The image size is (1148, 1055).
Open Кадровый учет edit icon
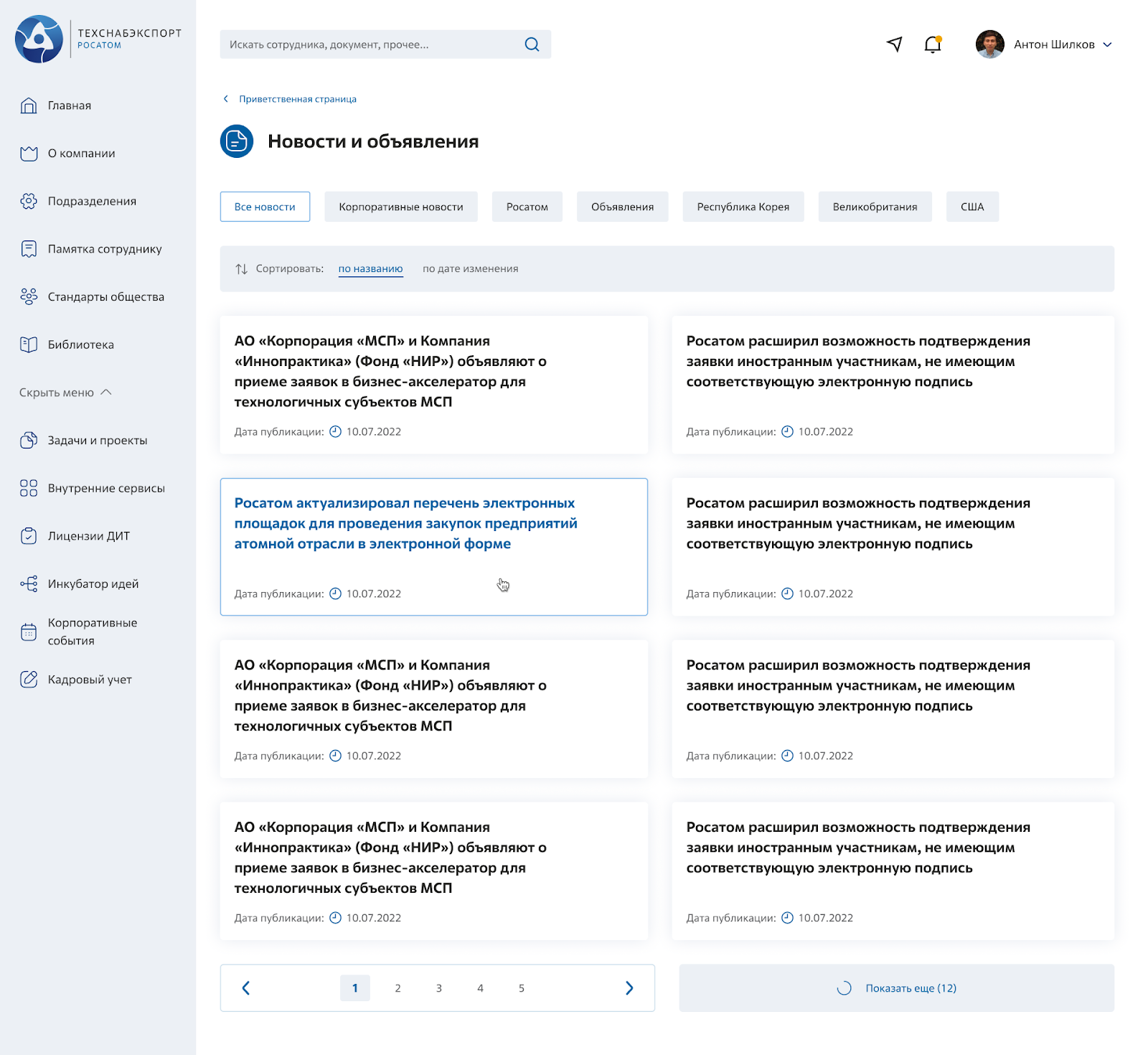click(29, 679)
